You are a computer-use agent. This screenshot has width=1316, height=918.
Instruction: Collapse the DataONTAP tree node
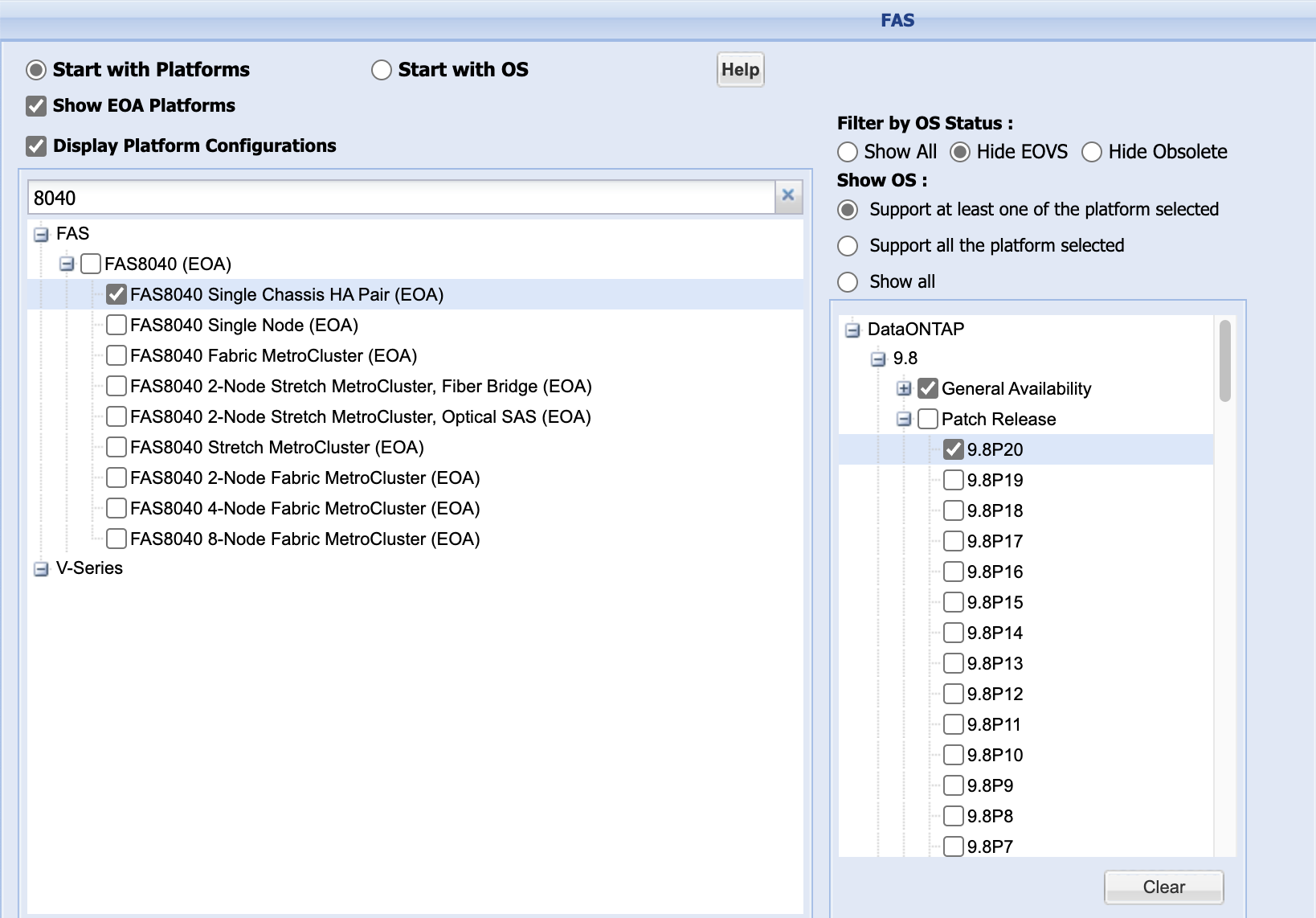click(852, 330)
